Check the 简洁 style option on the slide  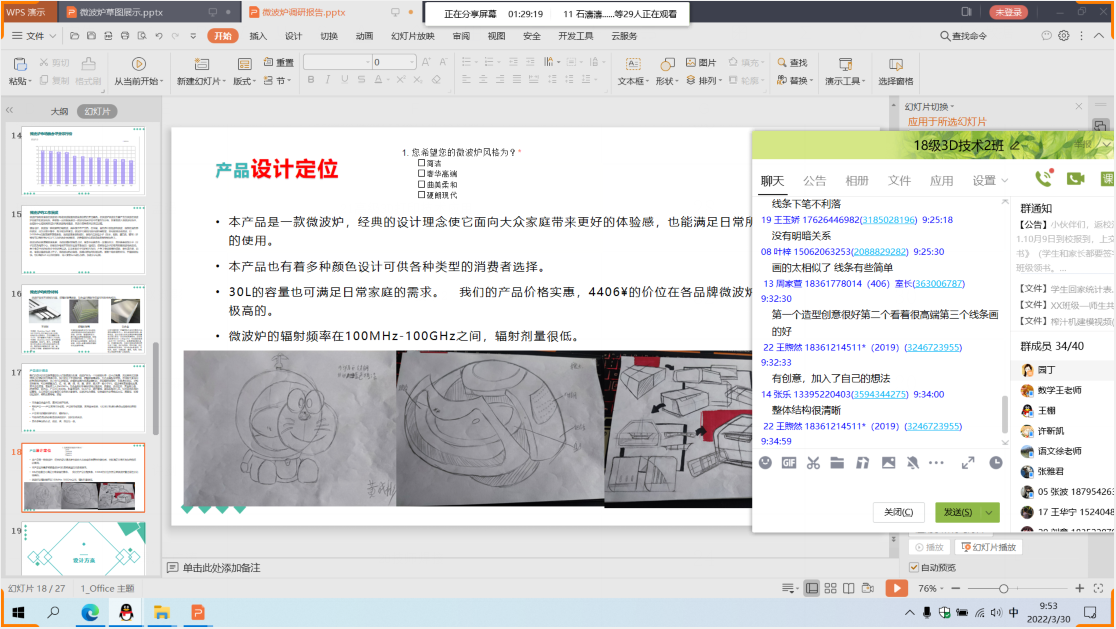click(x=421, y=163)
